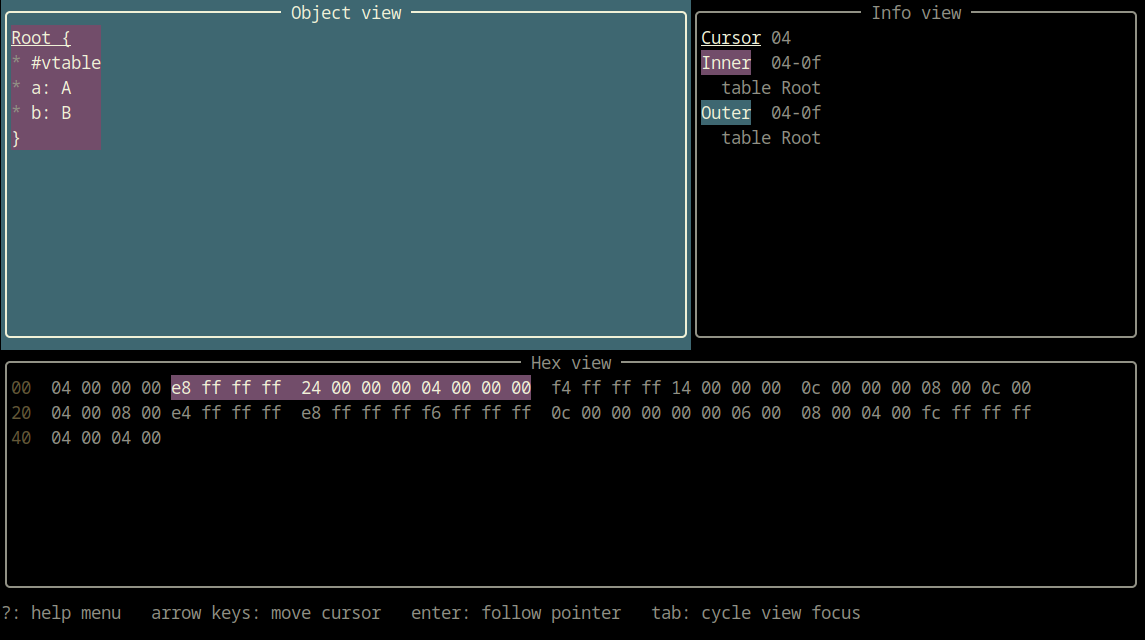1145x640 pixels.
Task: Click byte 14 in the hex view
Action: 681,388
